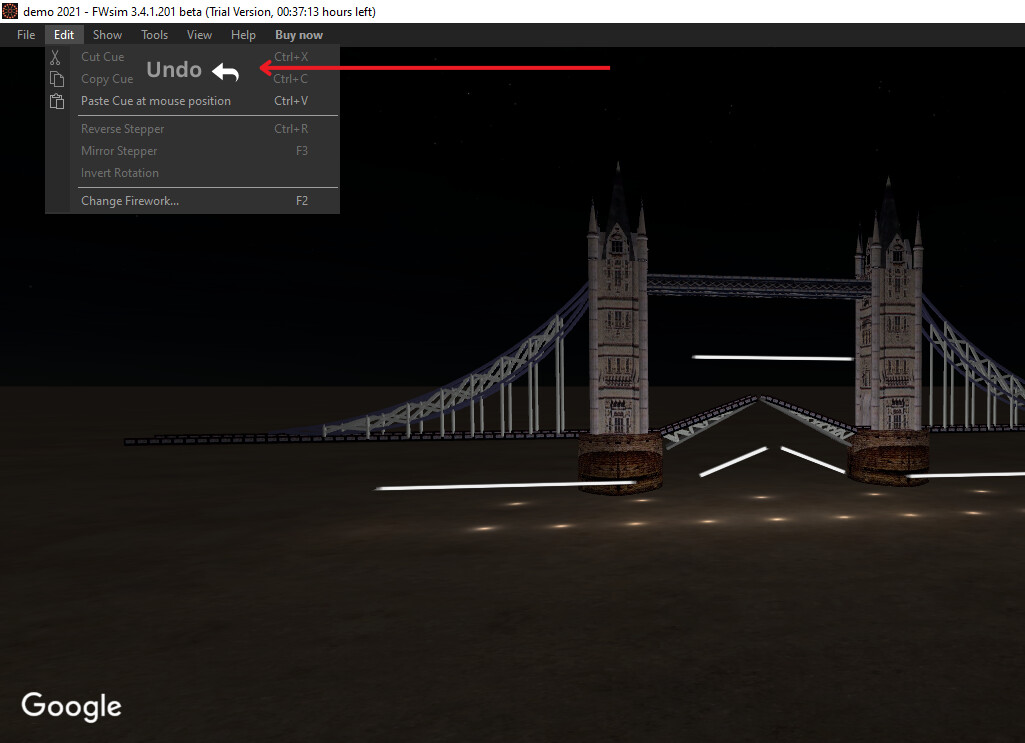
Task: Click the FWsim app icon in title bar
Action: [x=10, y=11]
